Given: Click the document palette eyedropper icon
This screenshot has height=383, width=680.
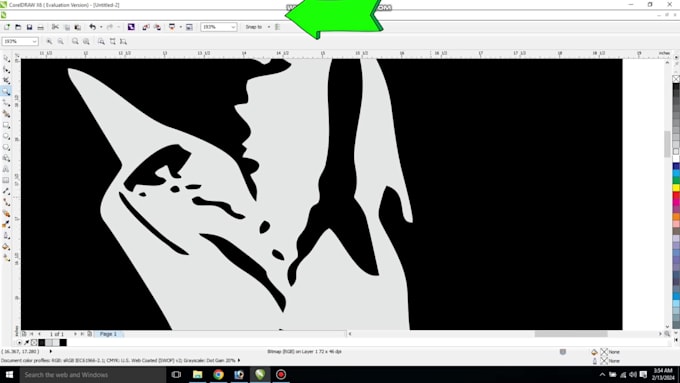Looking at the screenshot, I should [26, 343].
